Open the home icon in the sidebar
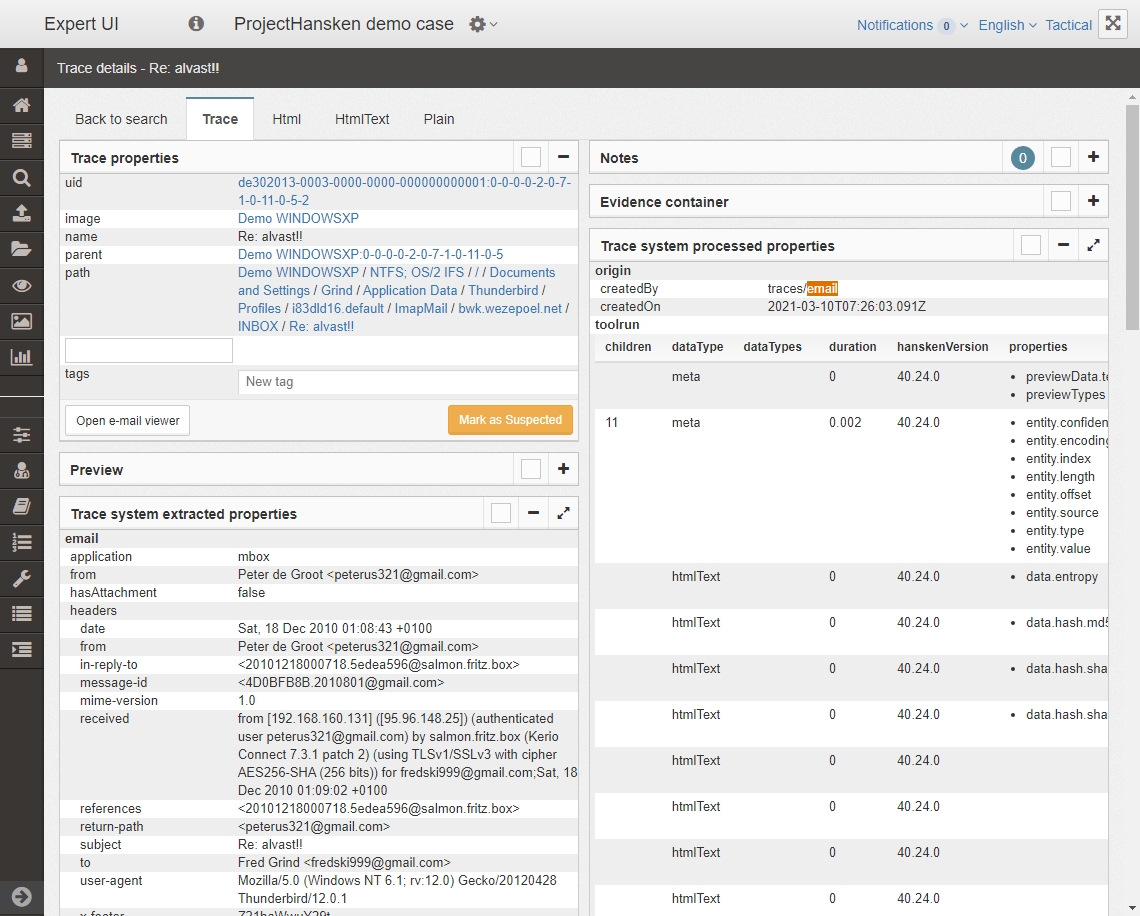The height and width of the screenshot is (916, 1140). 22,105
